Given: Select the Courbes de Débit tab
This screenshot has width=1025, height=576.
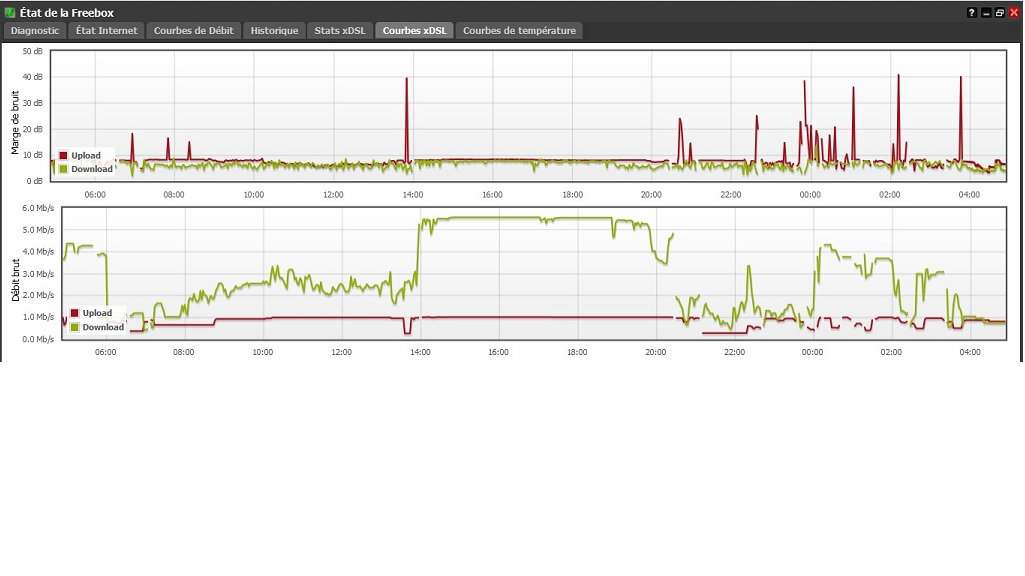Looking at the screenshot, I should click(193, 31).
